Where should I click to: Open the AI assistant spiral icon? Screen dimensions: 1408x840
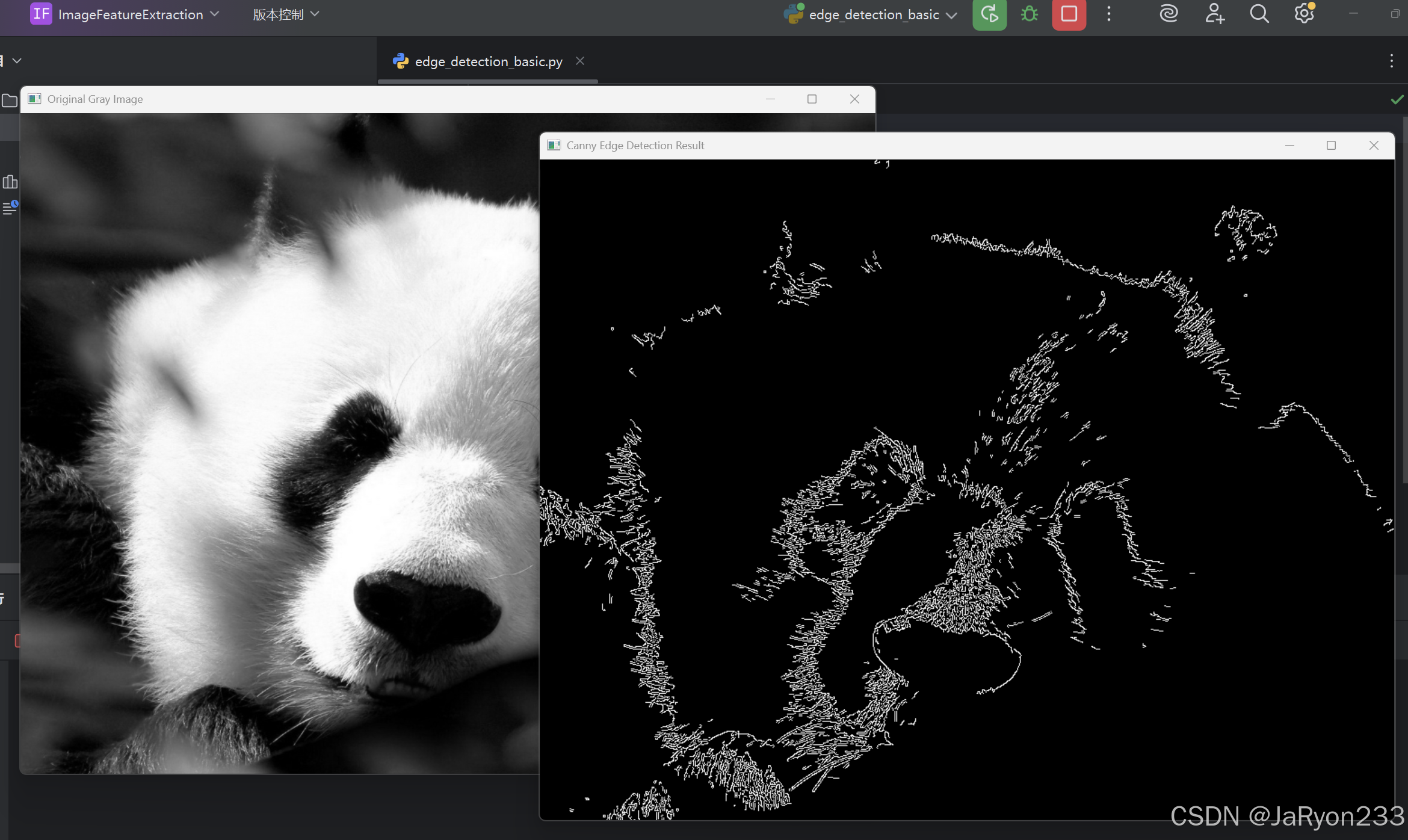click(1169, 14)
